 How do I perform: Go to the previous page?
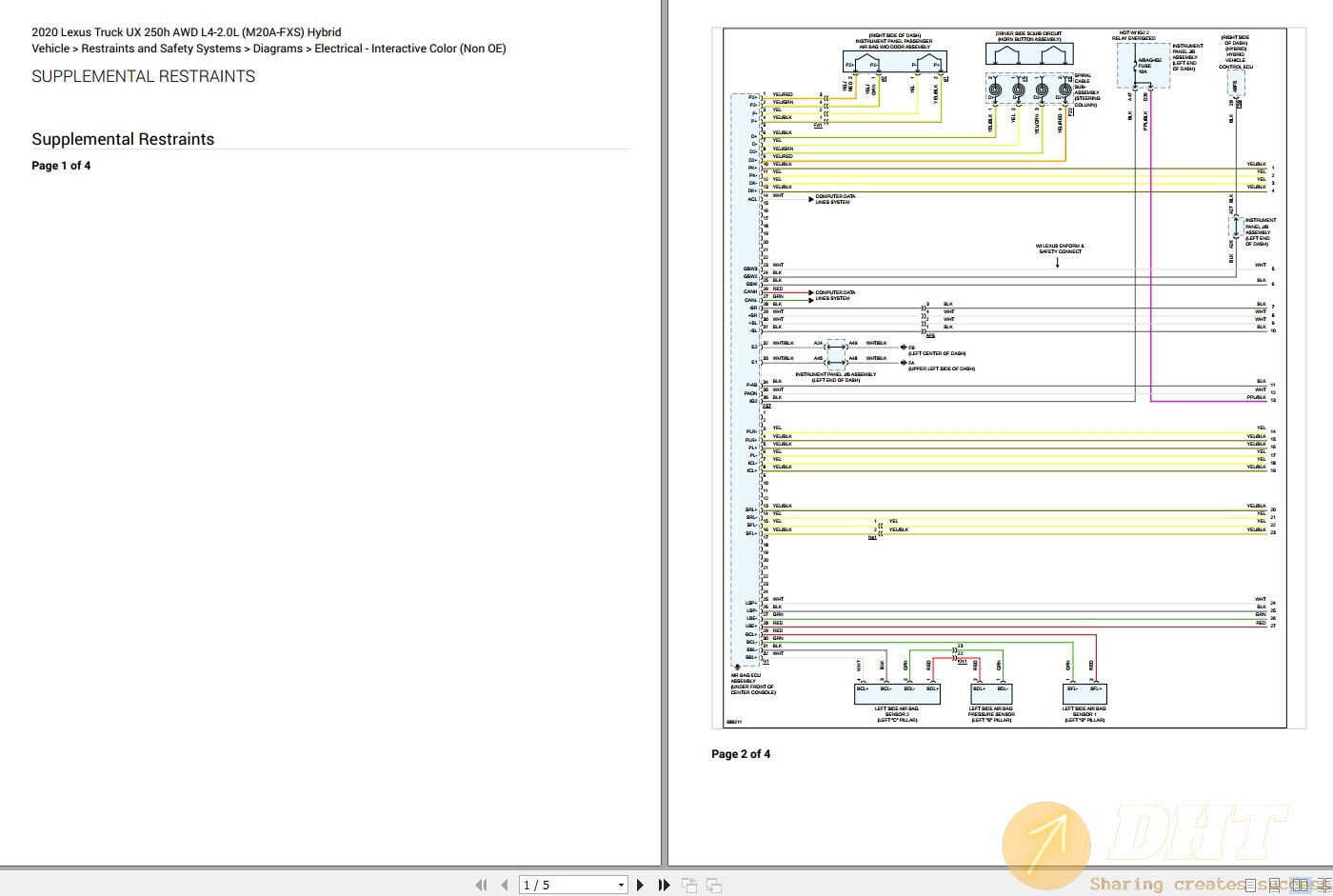click(x=504, y=885)
